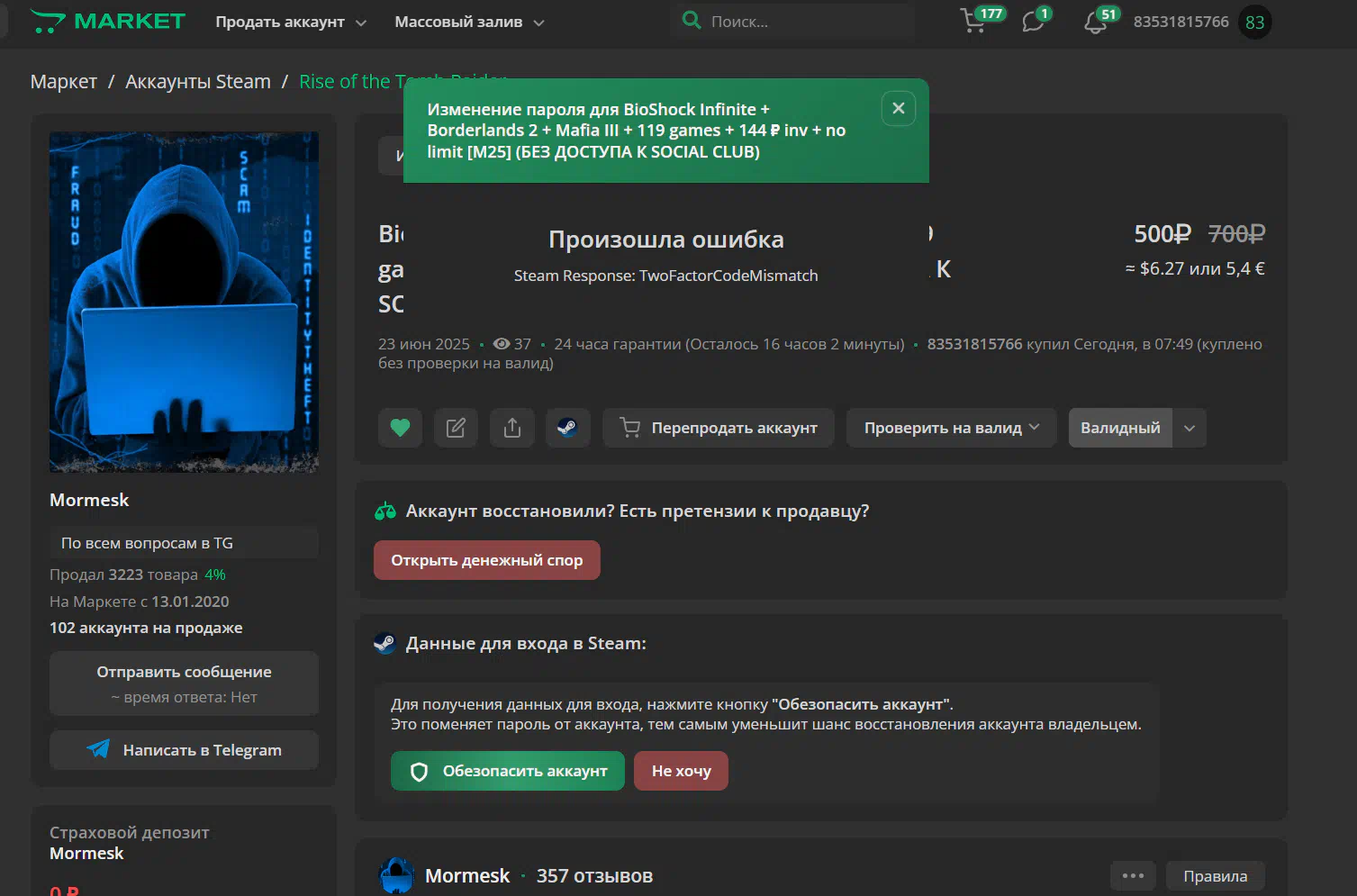The image size is (1357, 896).
Task: Click Перепродать аккаунт button
Action: click(719, 428)
